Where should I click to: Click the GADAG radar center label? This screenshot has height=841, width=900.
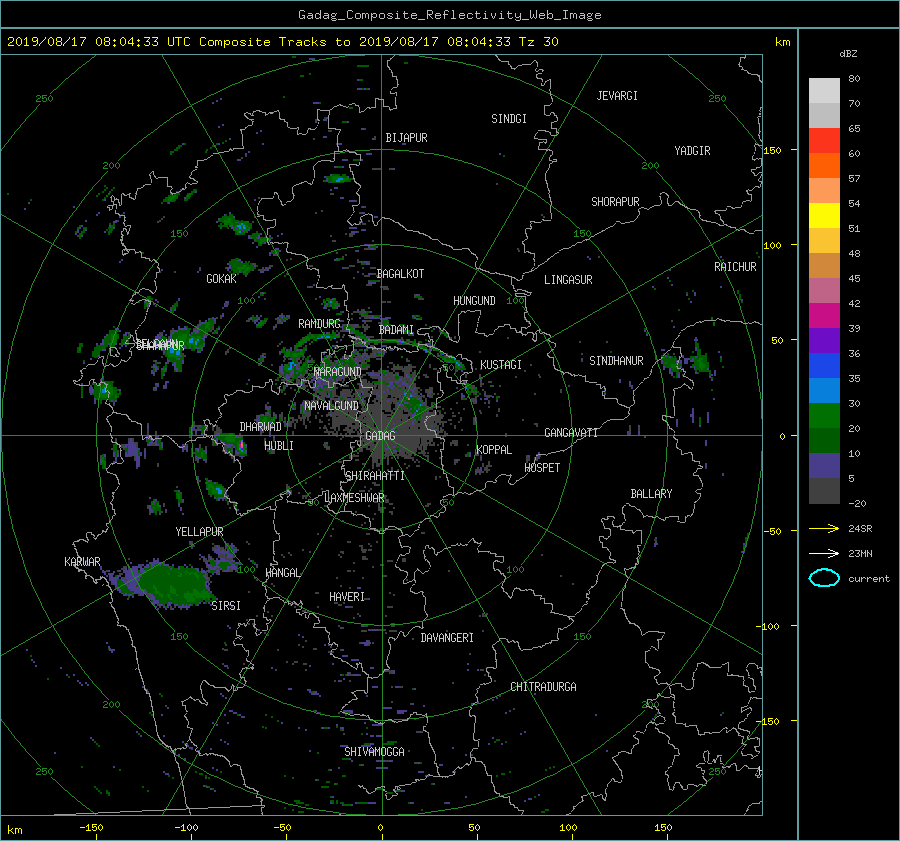[x=380, y=436]
